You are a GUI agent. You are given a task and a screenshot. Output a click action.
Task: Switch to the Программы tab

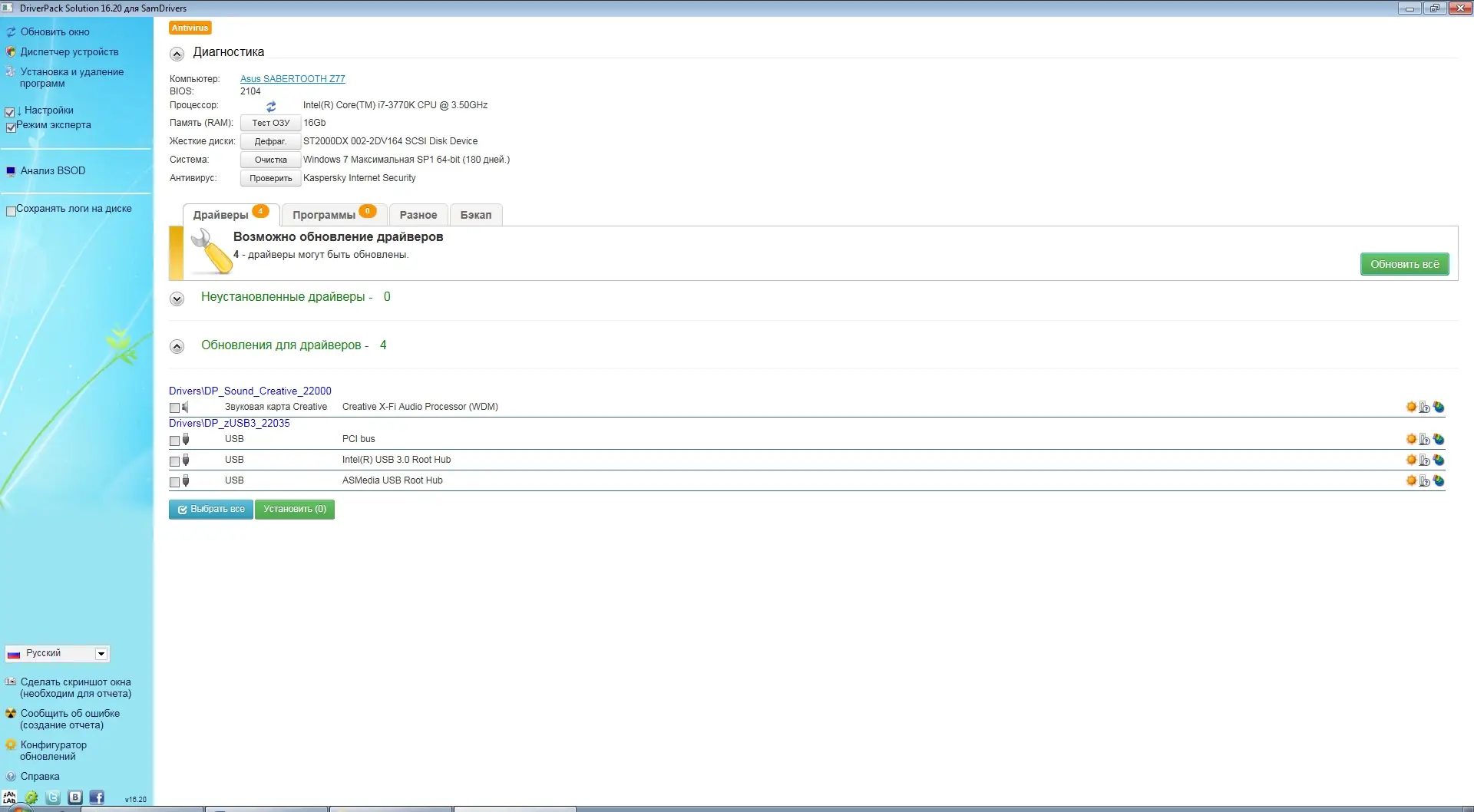pyautogui.click(x=334, y=215)
